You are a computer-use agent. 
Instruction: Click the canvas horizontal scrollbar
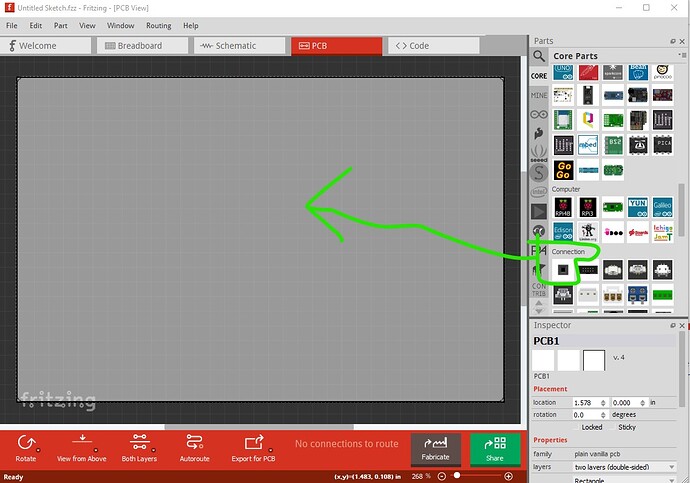pos(259,426)
